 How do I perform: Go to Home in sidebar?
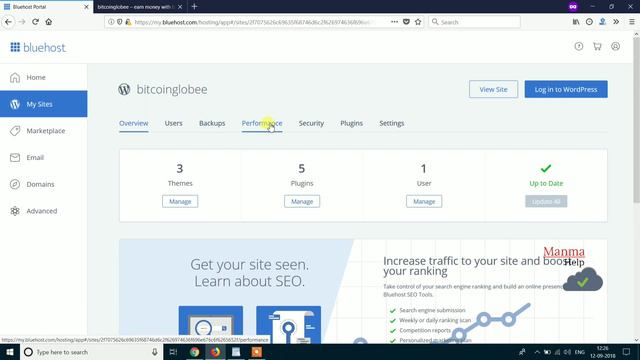[x=44, y=77]
